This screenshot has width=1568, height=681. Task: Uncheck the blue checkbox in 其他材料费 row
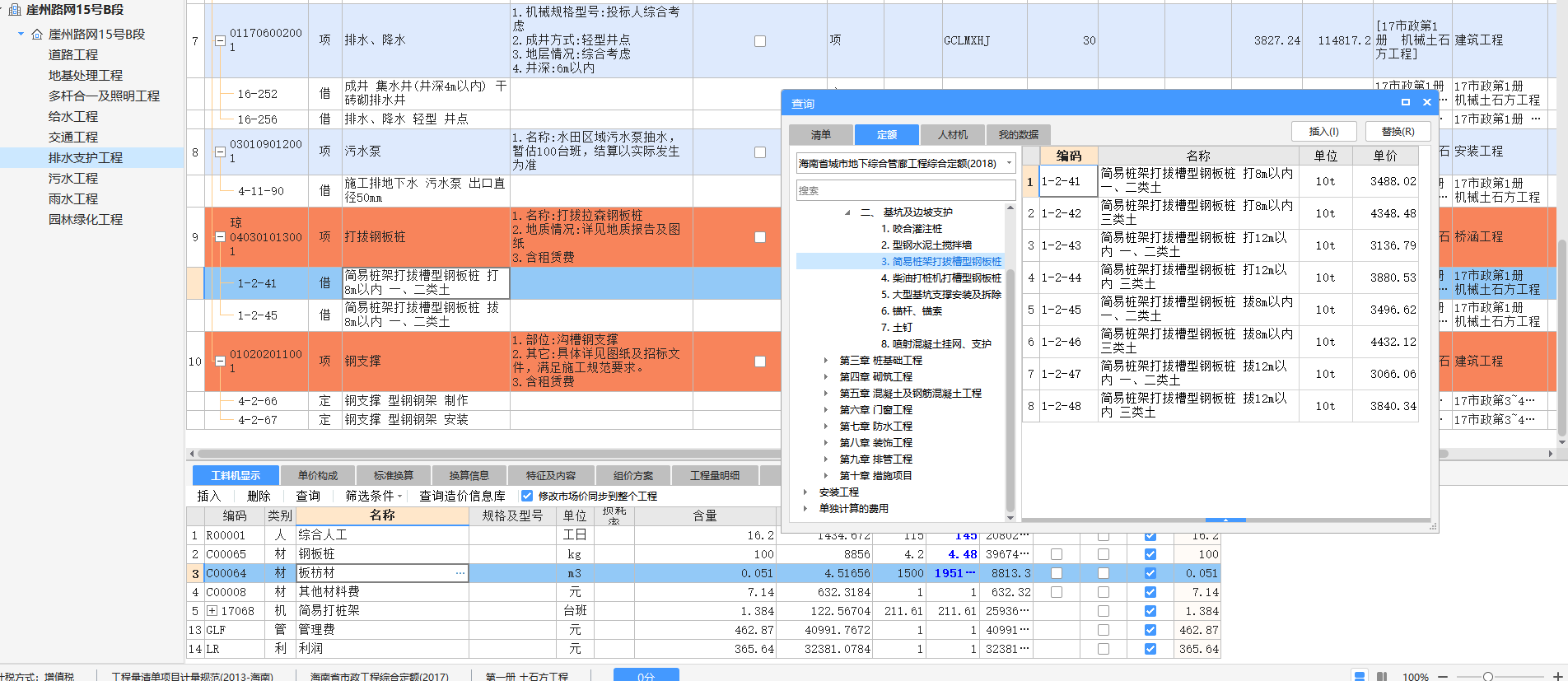click(1150, 592)
